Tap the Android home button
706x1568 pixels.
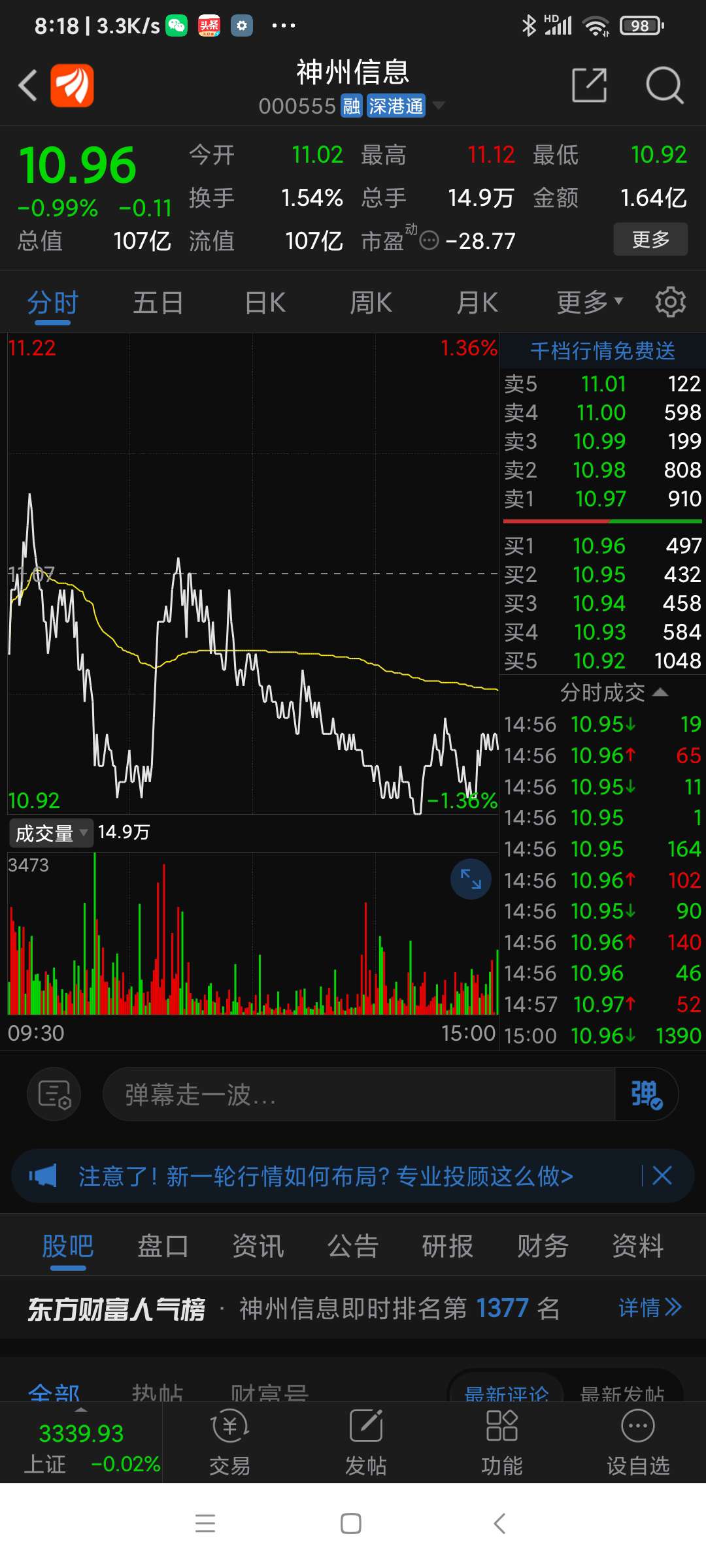tap(351, 1524)
